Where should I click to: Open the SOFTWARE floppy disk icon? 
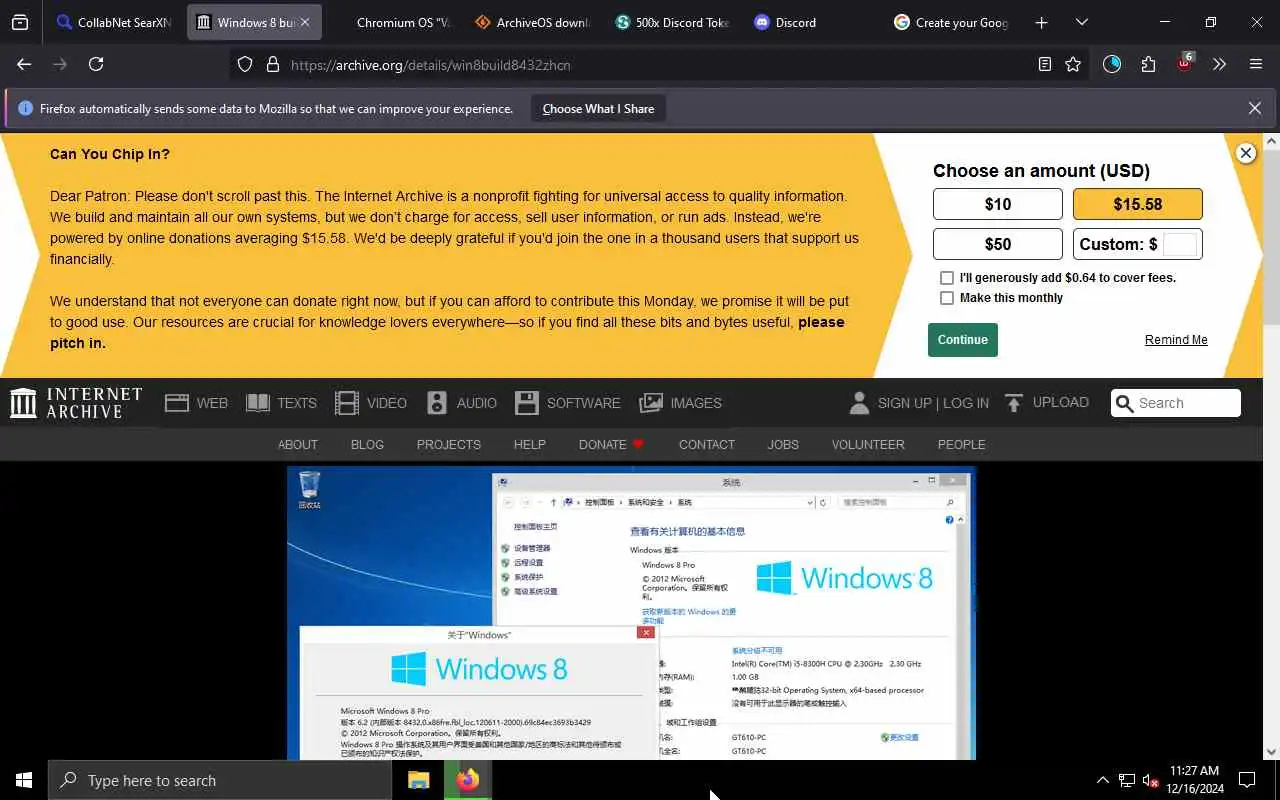[527, 403]
